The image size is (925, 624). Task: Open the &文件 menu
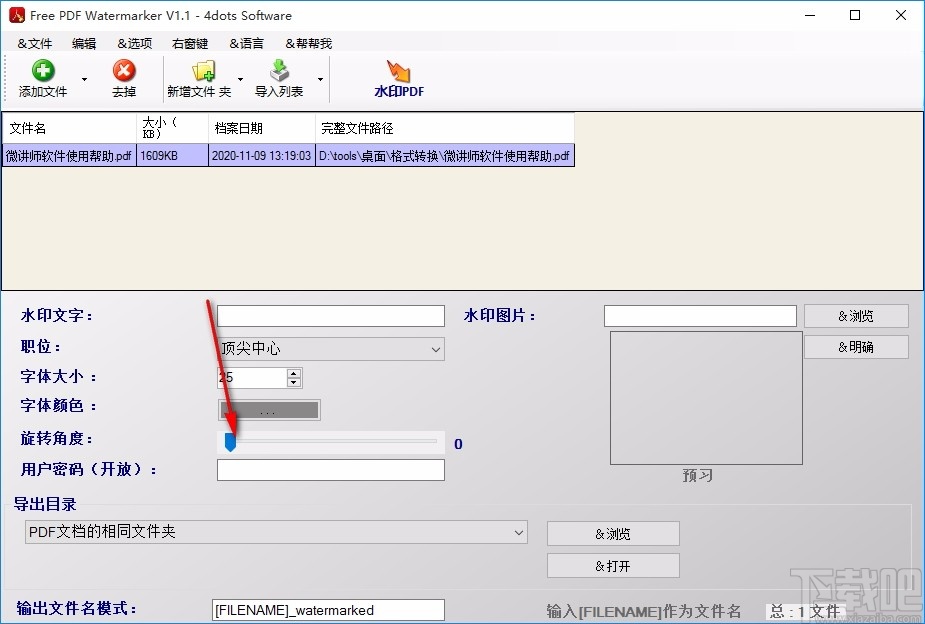coord(35,44)
